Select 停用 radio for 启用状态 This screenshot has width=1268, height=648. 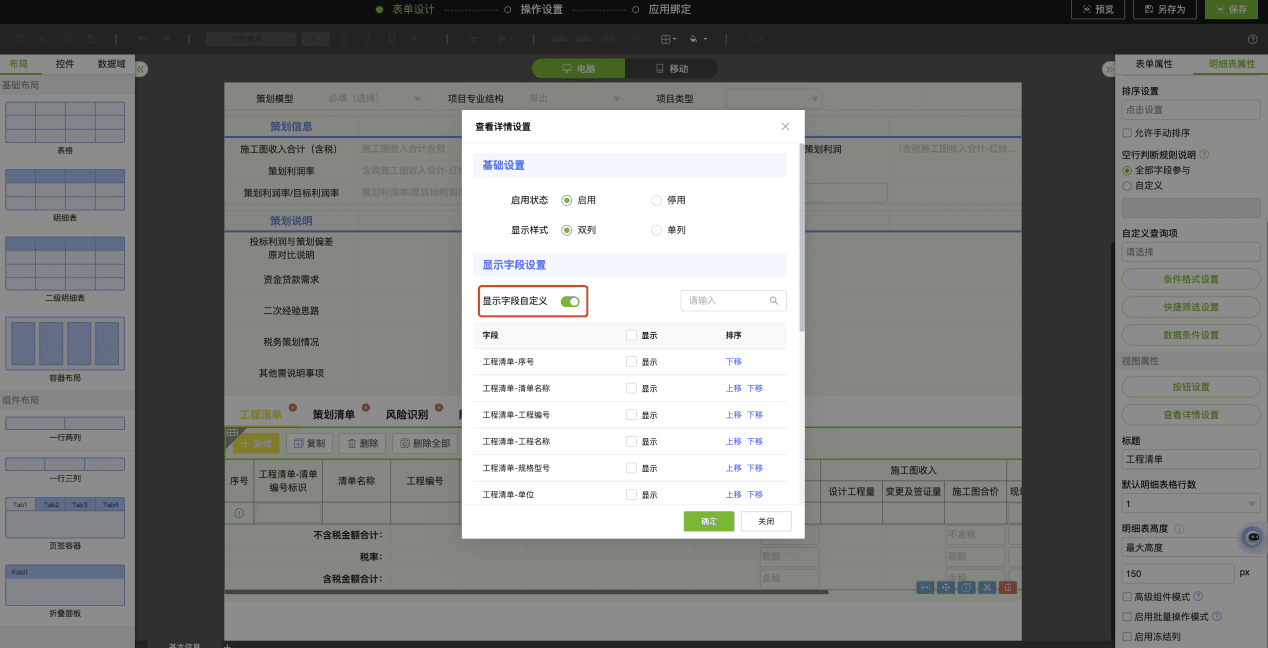click(x=657, y=200)
